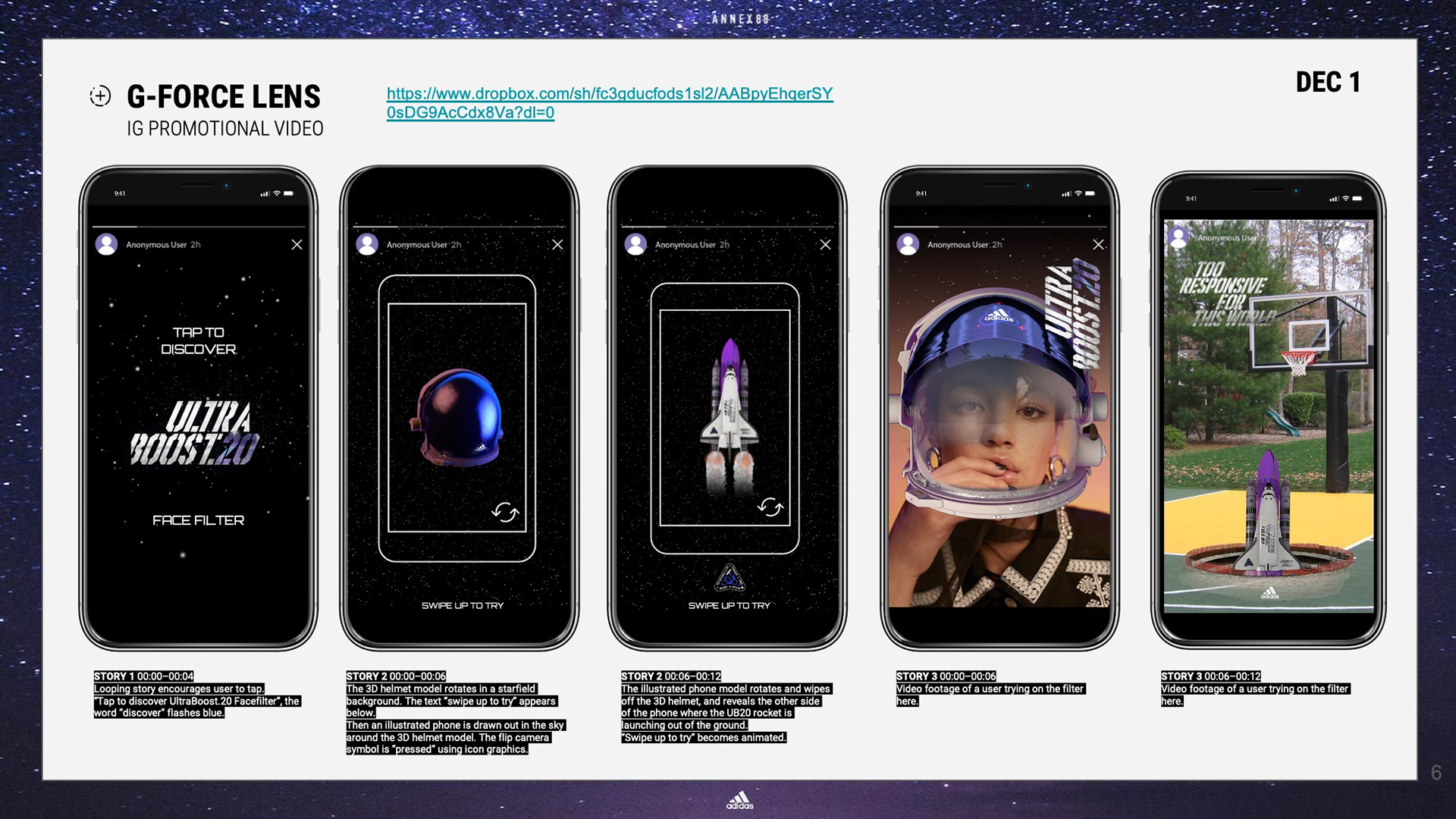Open the Dropbox link in the header
The height and width of the screenshot is (819, 1456).
pos(610,103)
